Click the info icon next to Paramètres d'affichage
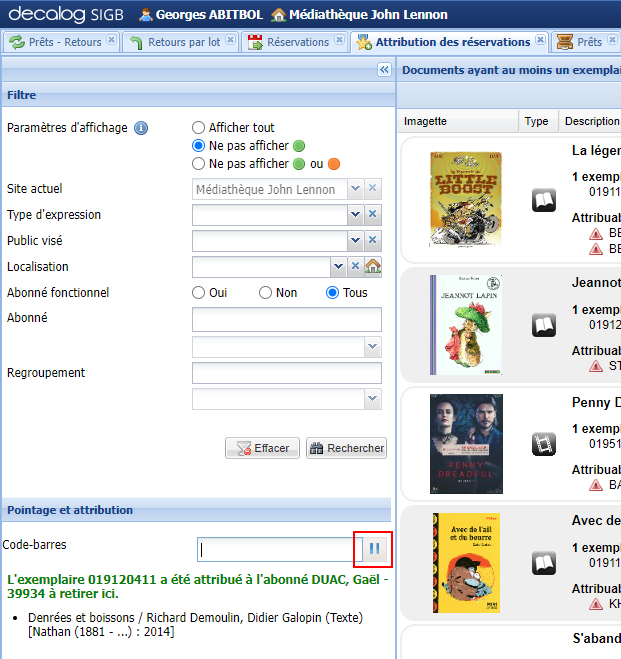 [x=141, y=128]
